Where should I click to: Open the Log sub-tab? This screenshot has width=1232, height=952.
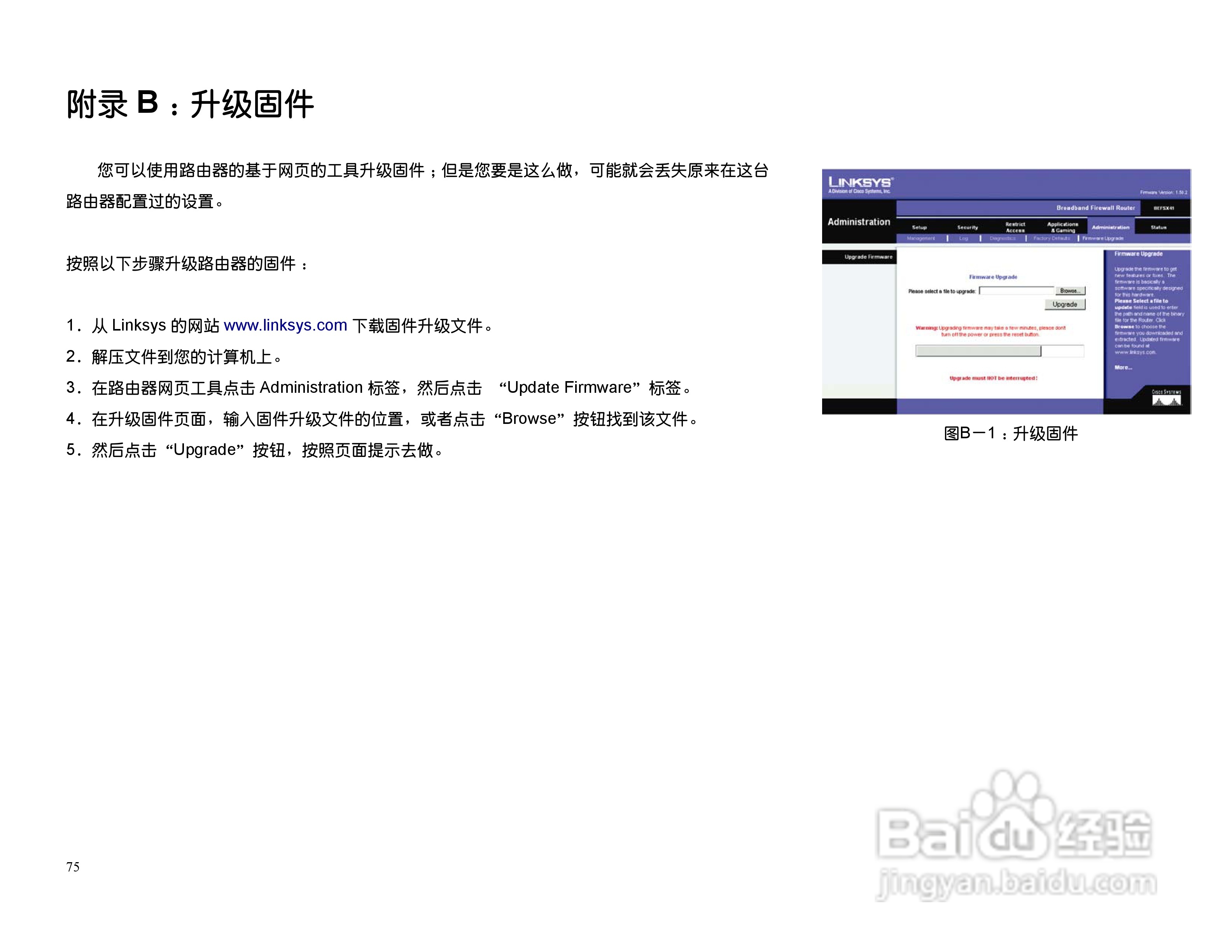point(964,238)
